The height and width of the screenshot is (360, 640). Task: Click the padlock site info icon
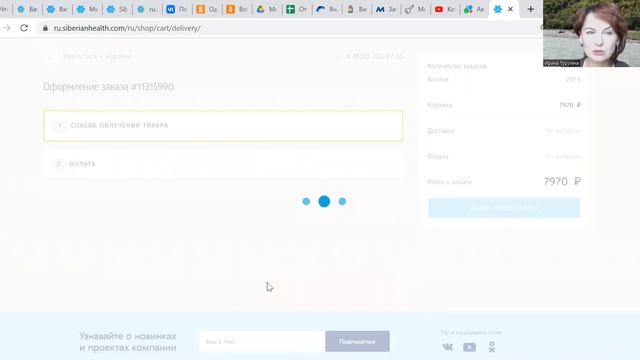45,28
